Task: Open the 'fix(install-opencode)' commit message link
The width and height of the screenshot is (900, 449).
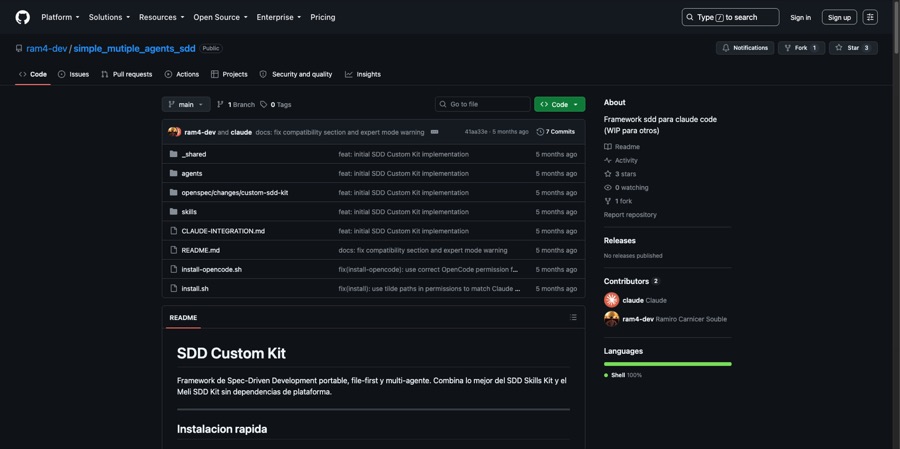Action: pos(428,269)
